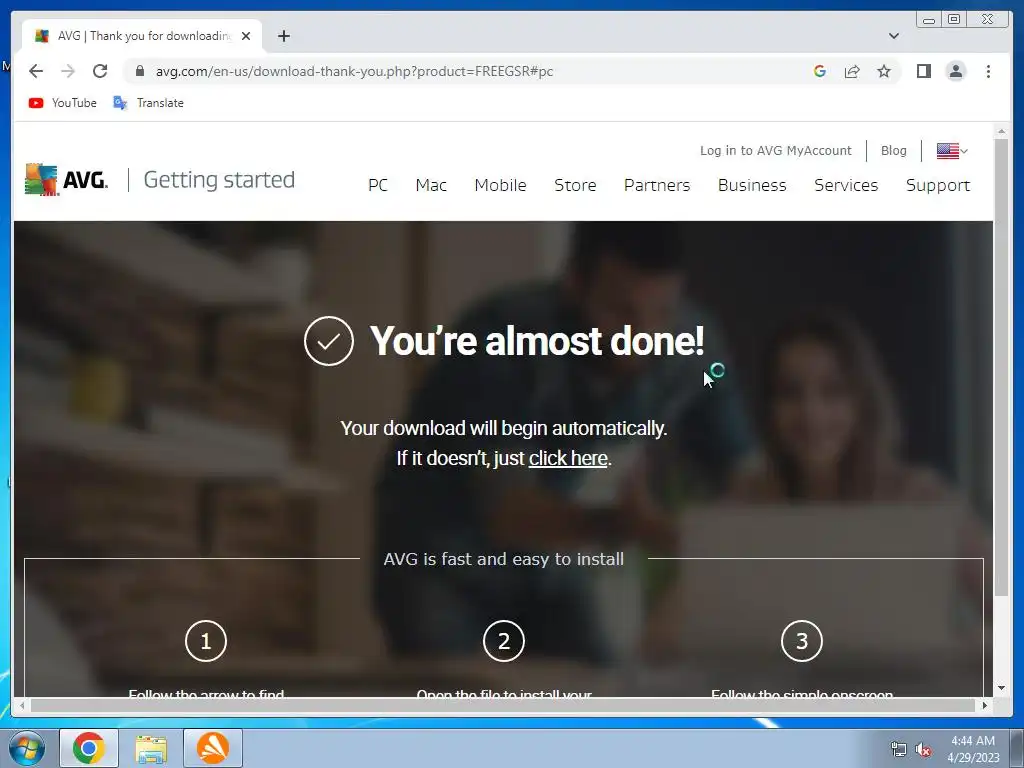Open the Services menu item

click(846, 185)
